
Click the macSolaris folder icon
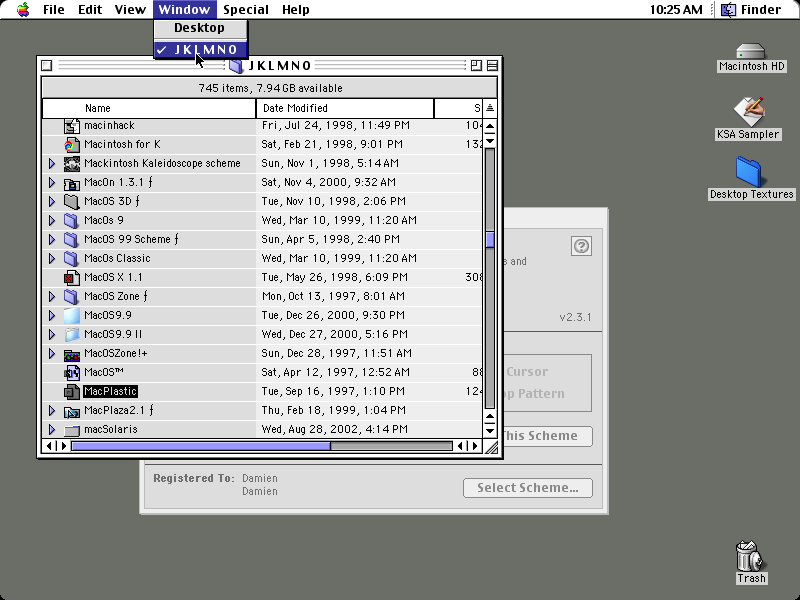click(x=72, y=430)
